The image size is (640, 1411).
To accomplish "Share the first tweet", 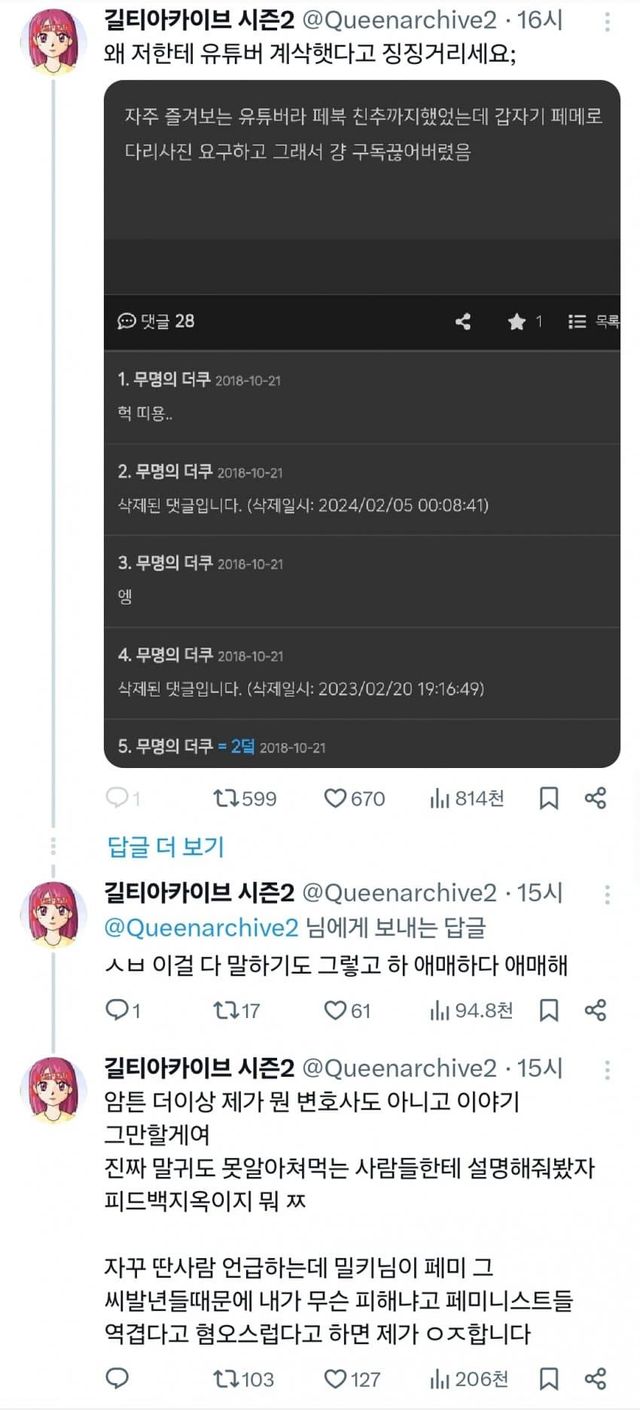I will click(x=595, y=798).
